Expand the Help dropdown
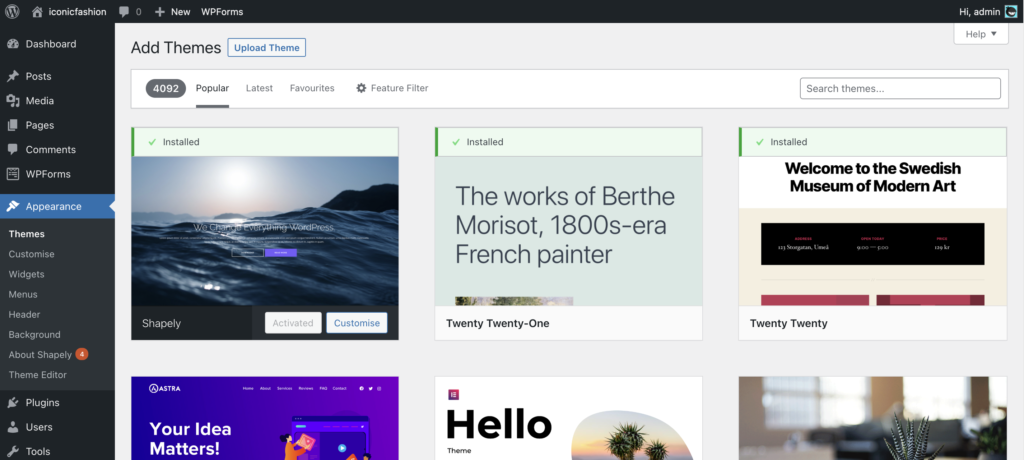Screen dimensions: 1024x460 click(x=981, y=34)
